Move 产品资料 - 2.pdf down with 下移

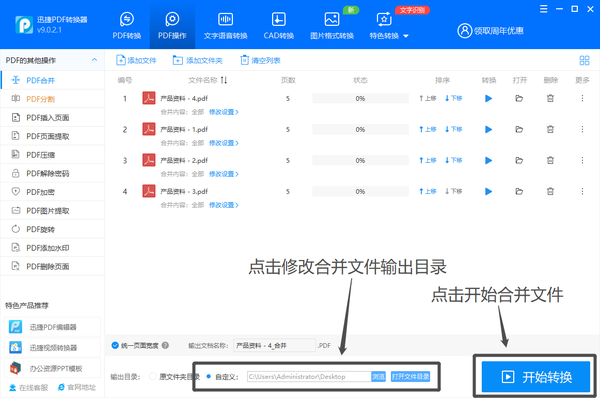(453, 160)
